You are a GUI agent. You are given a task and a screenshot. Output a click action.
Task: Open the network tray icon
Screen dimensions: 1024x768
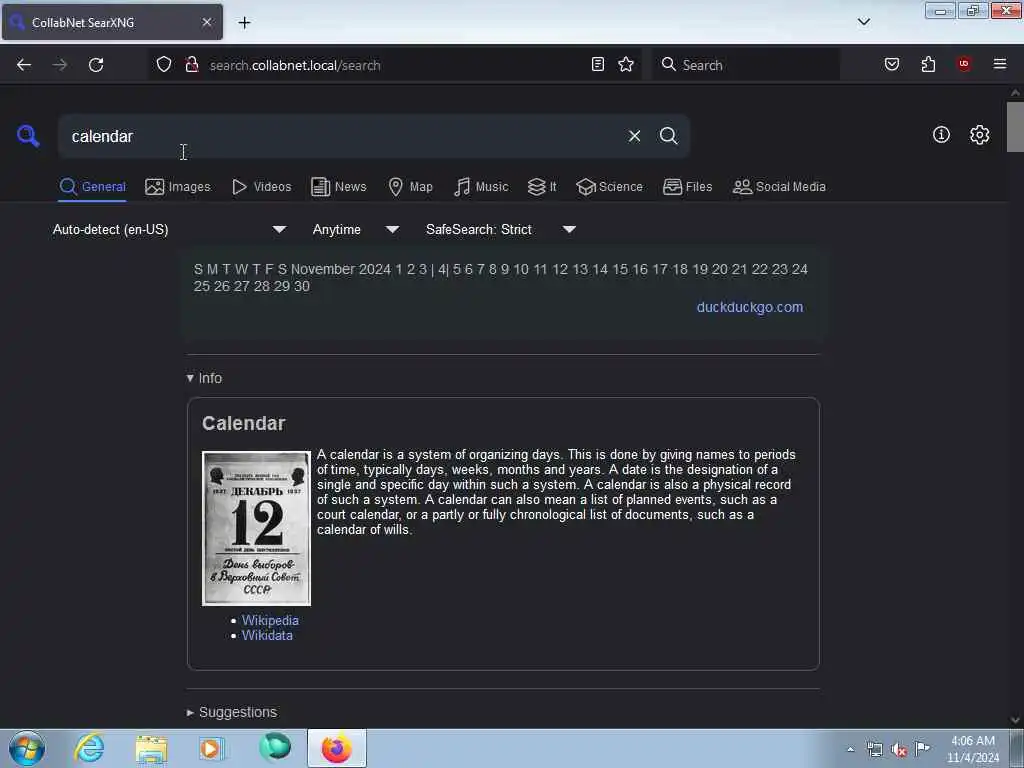click(x=874, y=749)
